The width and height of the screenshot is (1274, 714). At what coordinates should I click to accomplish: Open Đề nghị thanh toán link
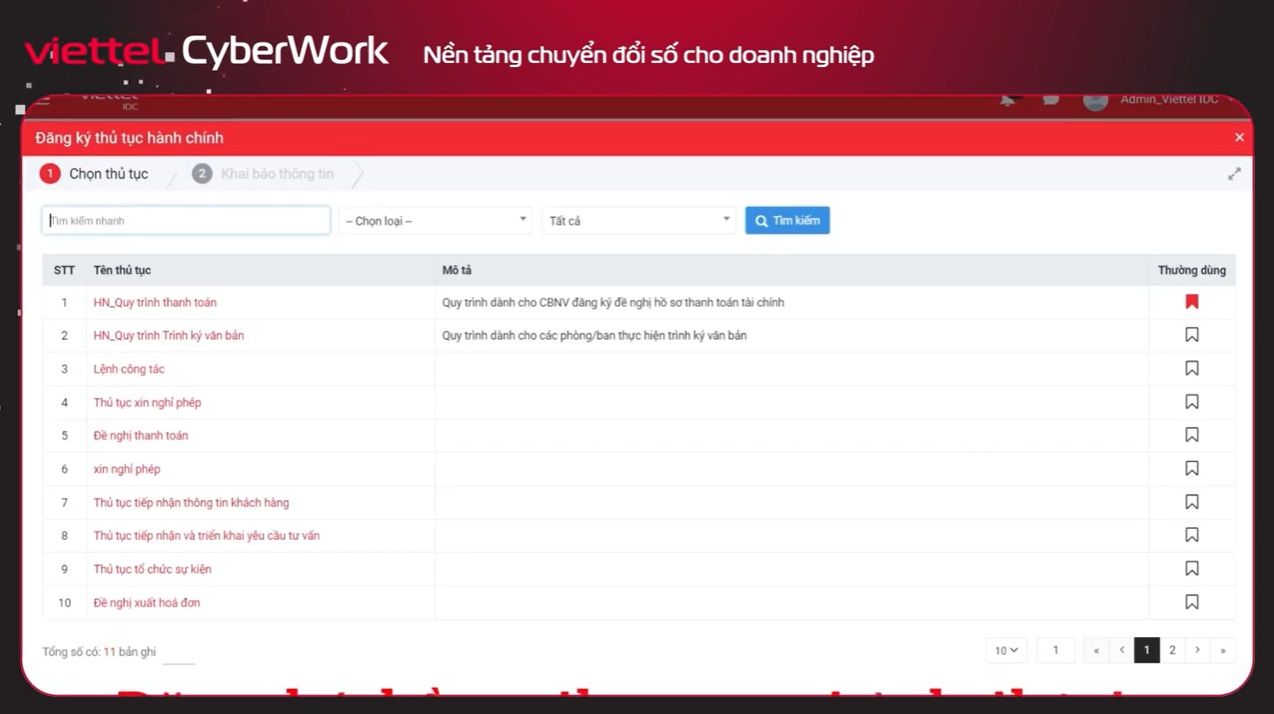click(x=141, y=435)
